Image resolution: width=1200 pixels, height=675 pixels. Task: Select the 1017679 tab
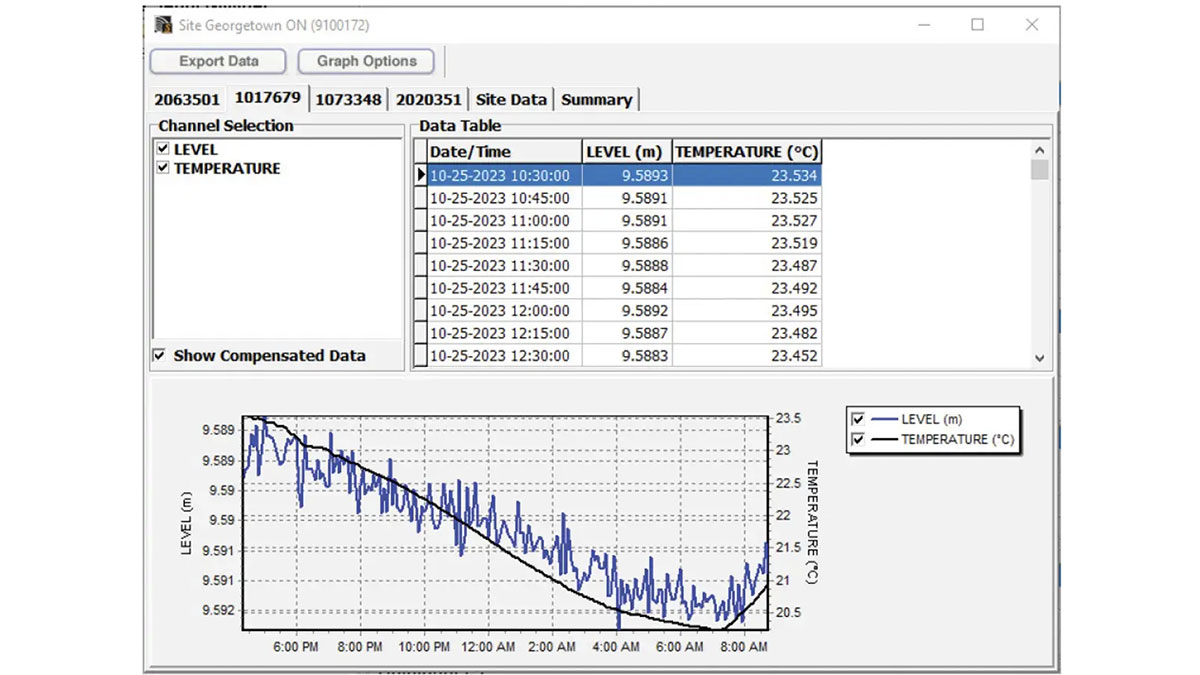click(267, 98)
